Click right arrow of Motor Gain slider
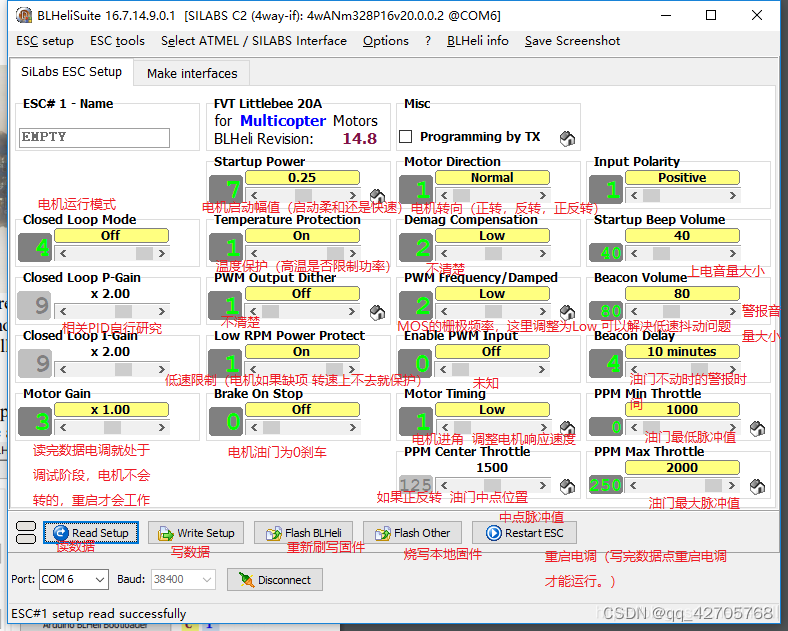Image resolution: width=788 pixels, height=631 pixels. pos(161,428)
